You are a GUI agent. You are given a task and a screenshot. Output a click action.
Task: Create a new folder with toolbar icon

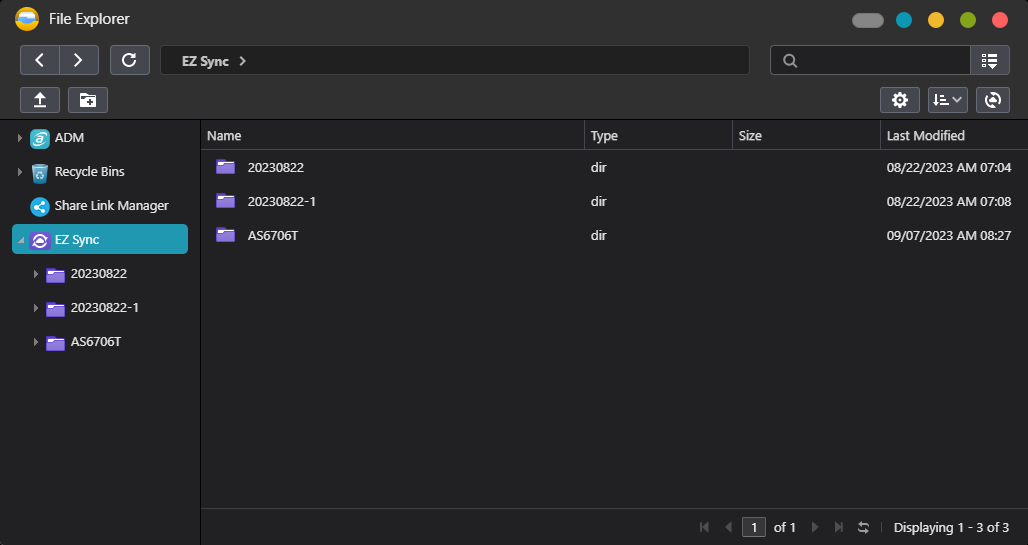[x=88, y=100]
